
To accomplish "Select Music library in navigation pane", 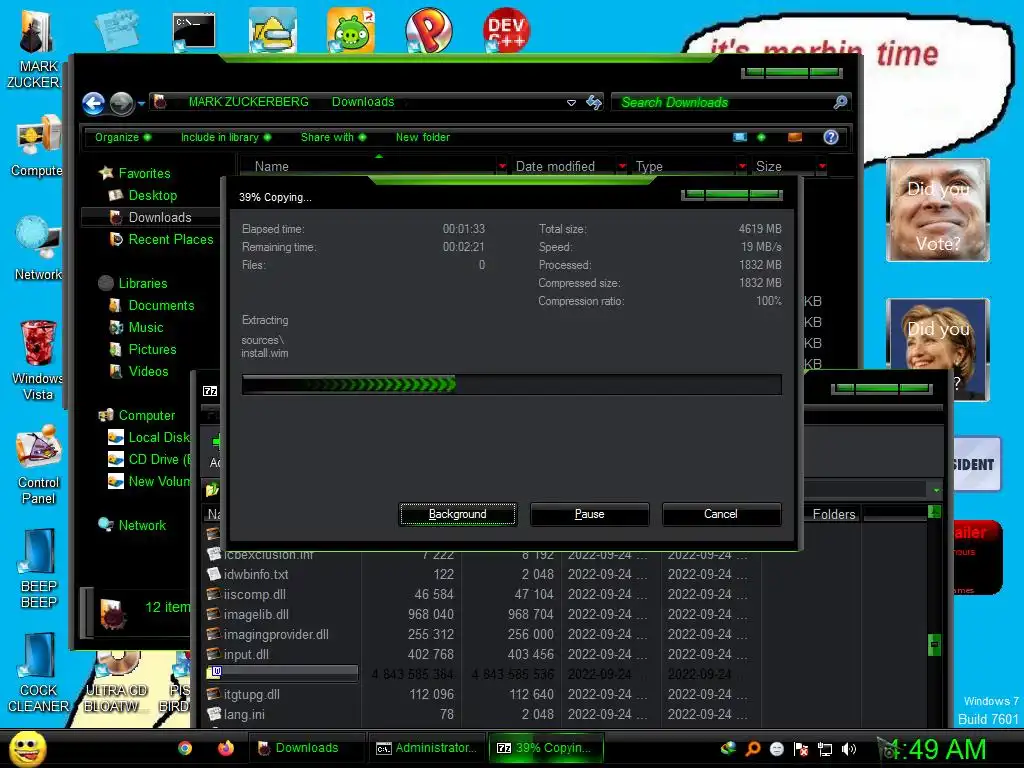I will (146, 328).
